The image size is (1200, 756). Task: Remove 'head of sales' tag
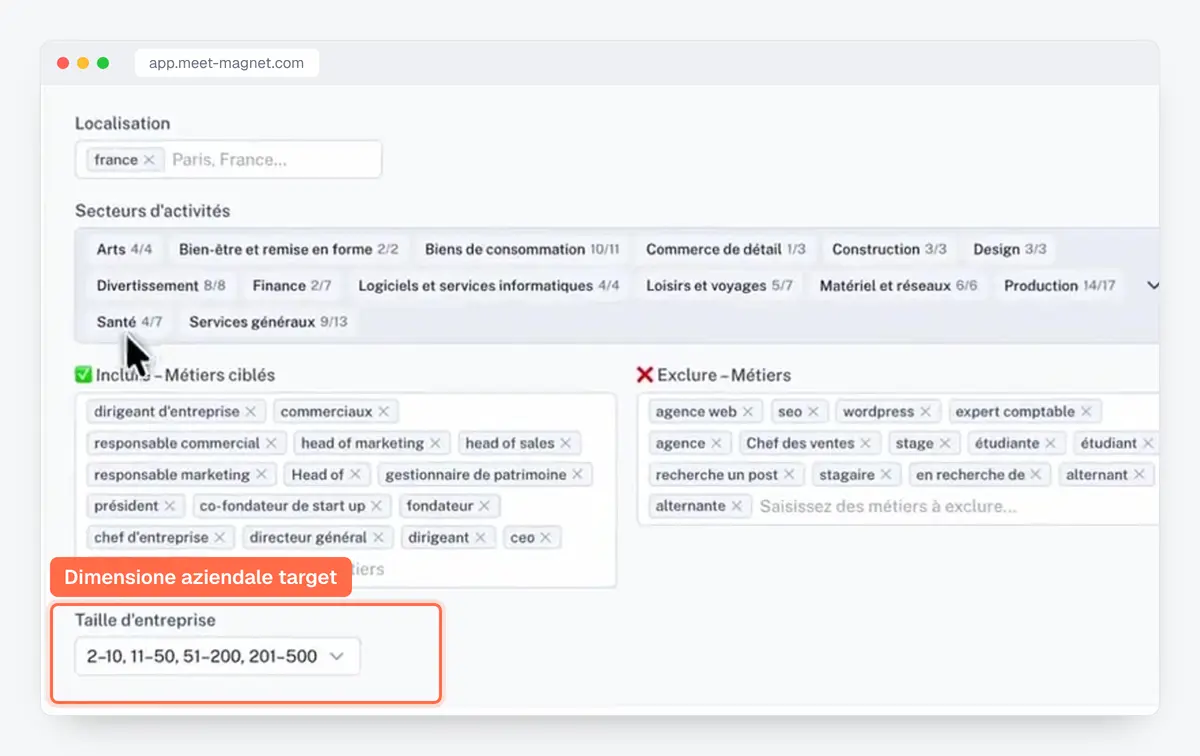(x=565, y=443)
